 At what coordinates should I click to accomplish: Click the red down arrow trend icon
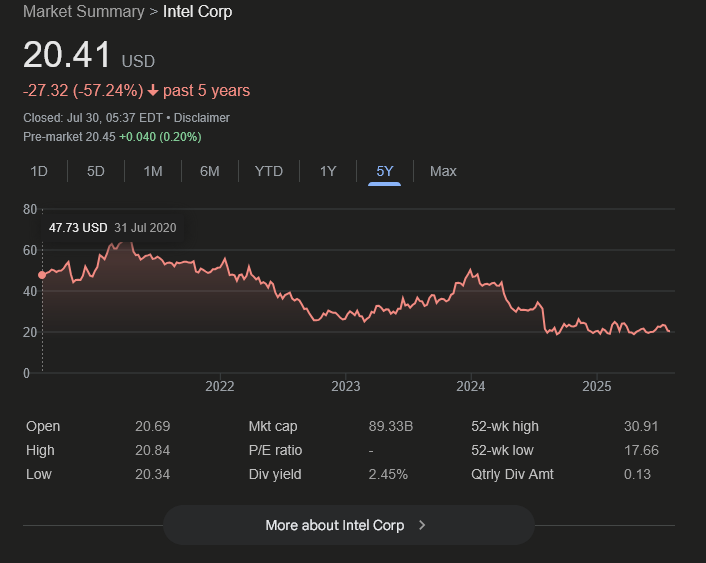coord(153,91)
